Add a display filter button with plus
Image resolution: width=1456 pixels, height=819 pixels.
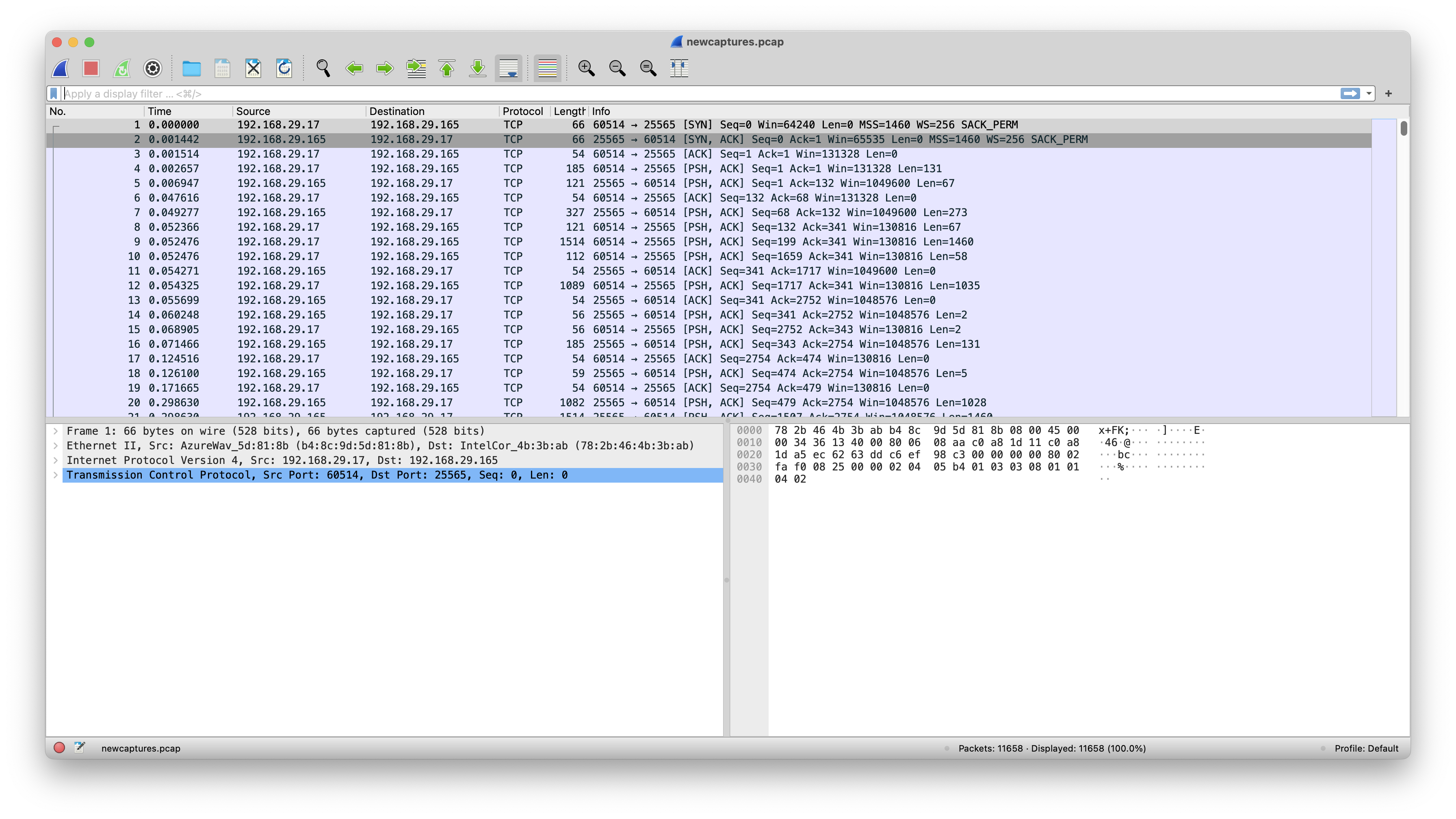tap(1388, 93)
